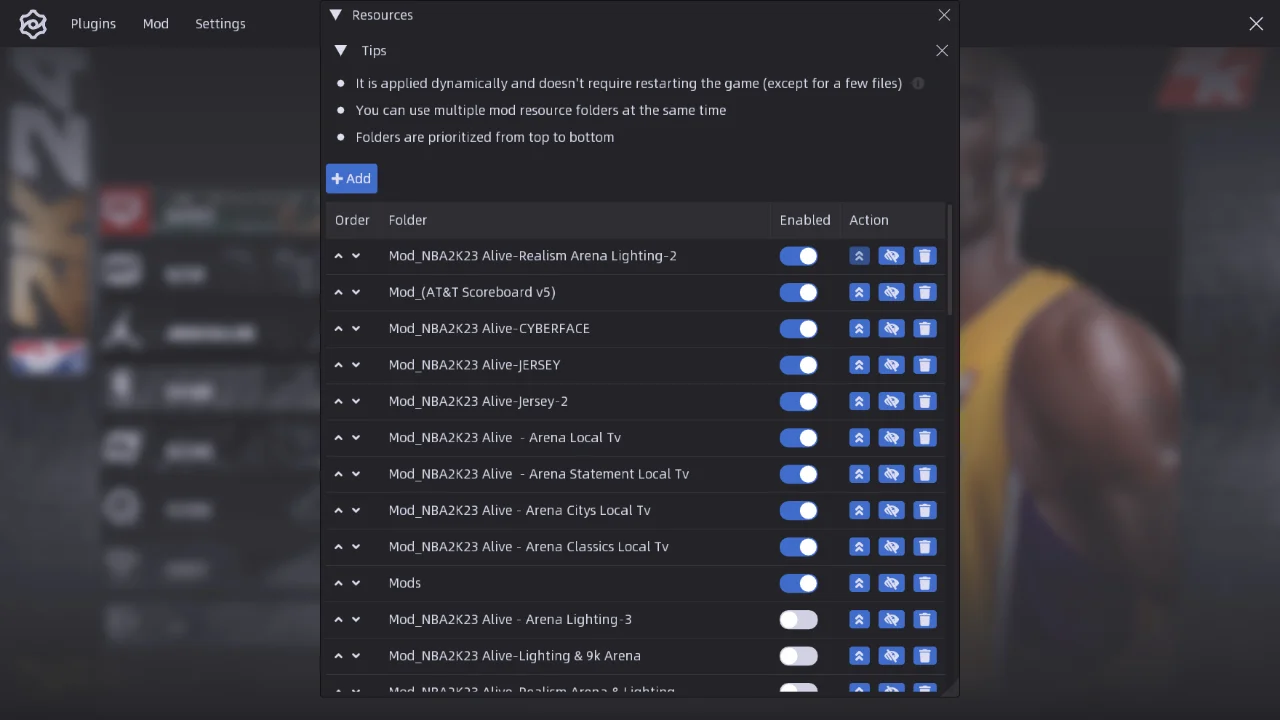Close the overlay using top-right X
Screen dimensions: 1280x720
click(1256, 24)
